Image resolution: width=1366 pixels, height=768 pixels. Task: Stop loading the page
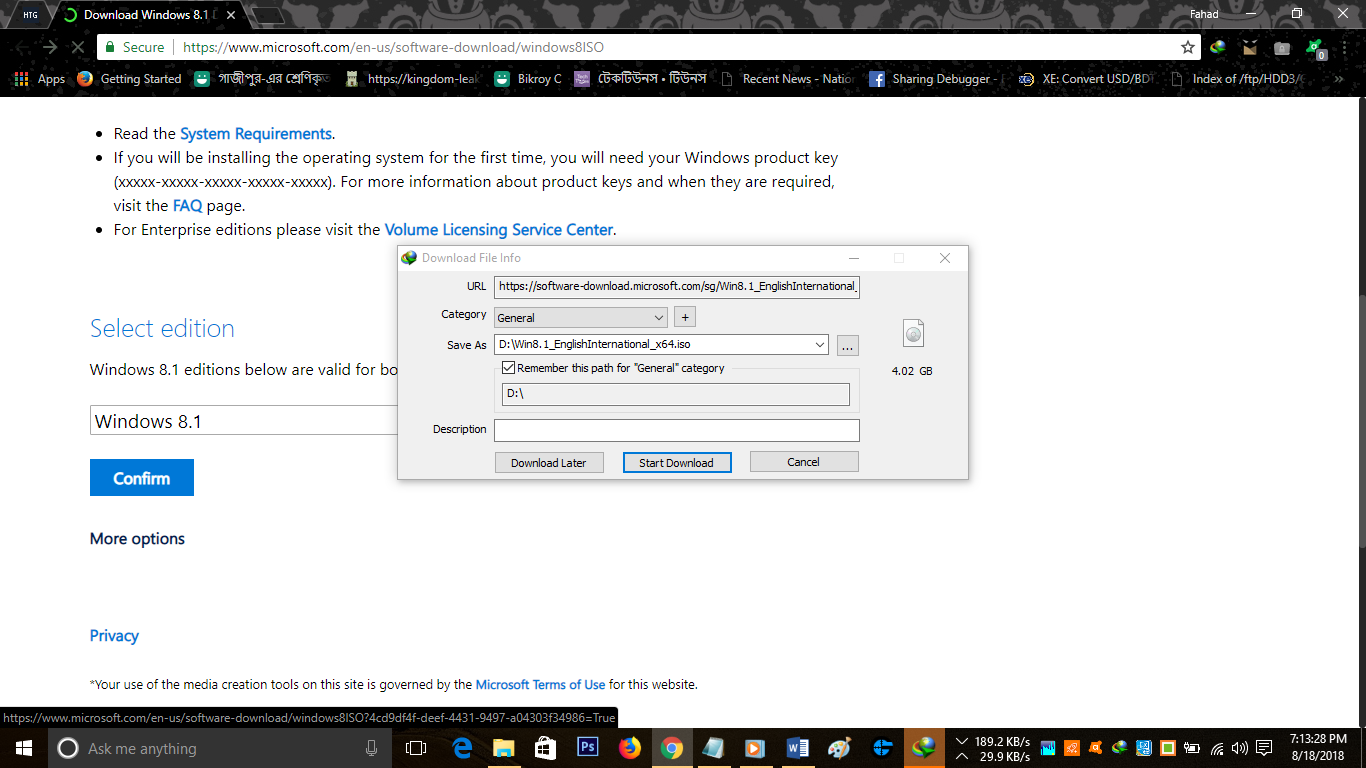click(x=78, y=47)
